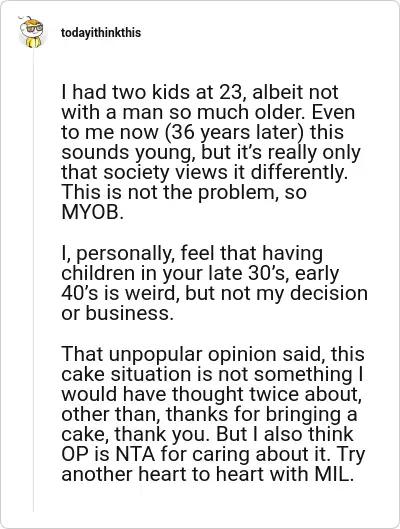Open the Snoo avatar of todayithinkthis

pyautogui.click(x=33, y=32)
